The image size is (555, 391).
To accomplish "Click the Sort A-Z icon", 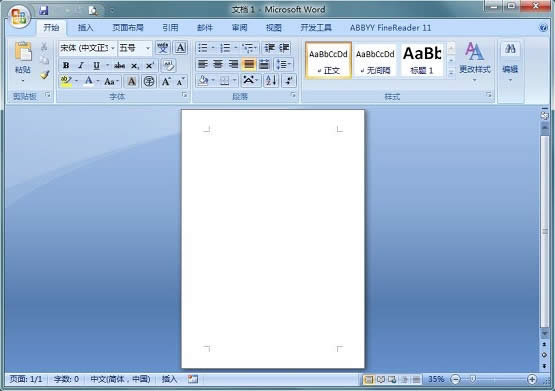I will click(270, 81).
